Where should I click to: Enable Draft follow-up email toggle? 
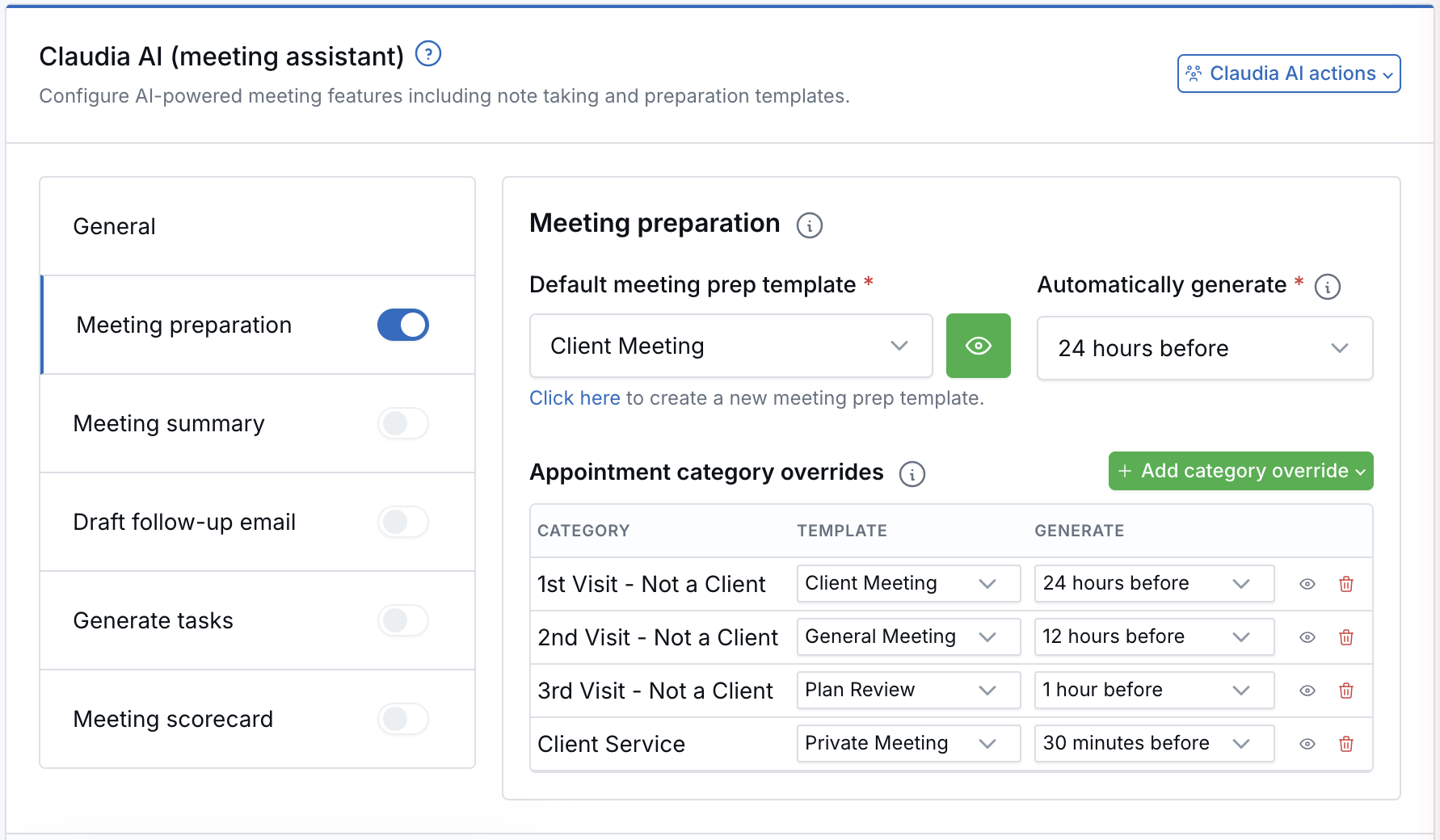pyautogui.click(x=403, y=522)
